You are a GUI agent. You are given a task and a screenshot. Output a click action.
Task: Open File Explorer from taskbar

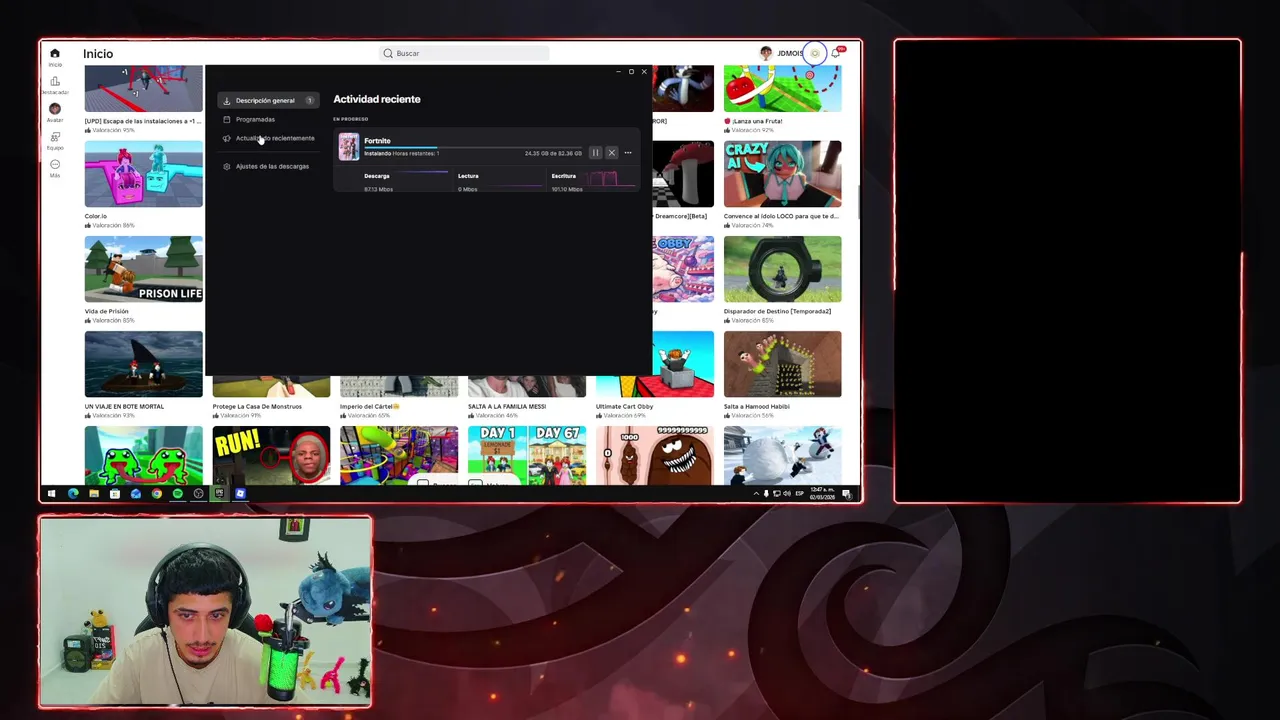click(94, 494)
